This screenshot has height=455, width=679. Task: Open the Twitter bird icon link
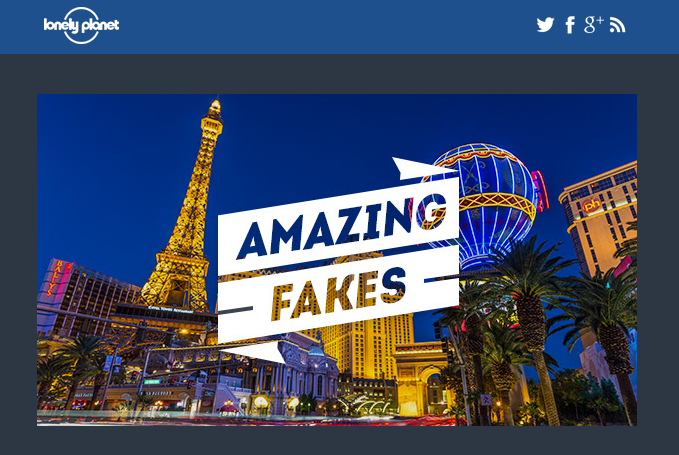(545, 25)
